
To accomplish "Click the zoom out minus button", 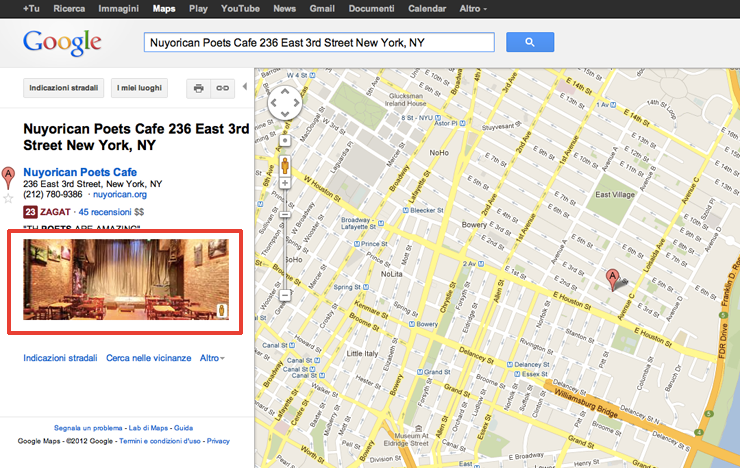I will (x=285, y=295).
